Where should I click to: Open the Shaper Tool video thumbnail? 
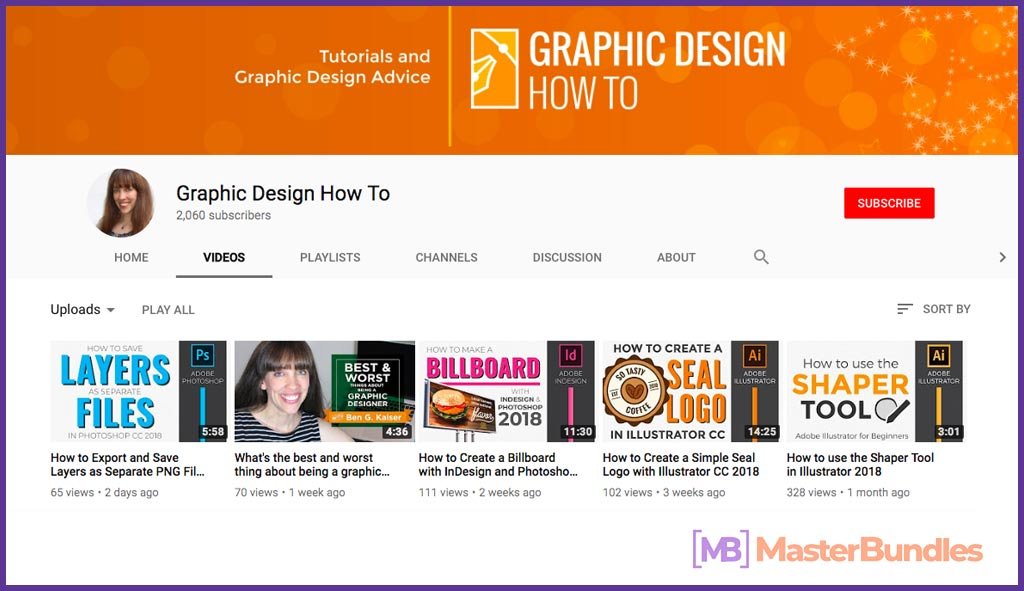point(874,391)
